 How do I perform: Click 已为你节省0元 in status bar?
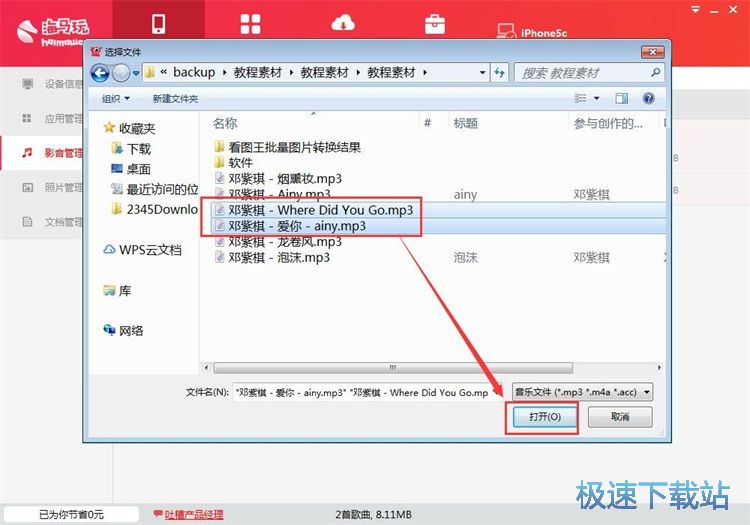(x=71, y=514)
